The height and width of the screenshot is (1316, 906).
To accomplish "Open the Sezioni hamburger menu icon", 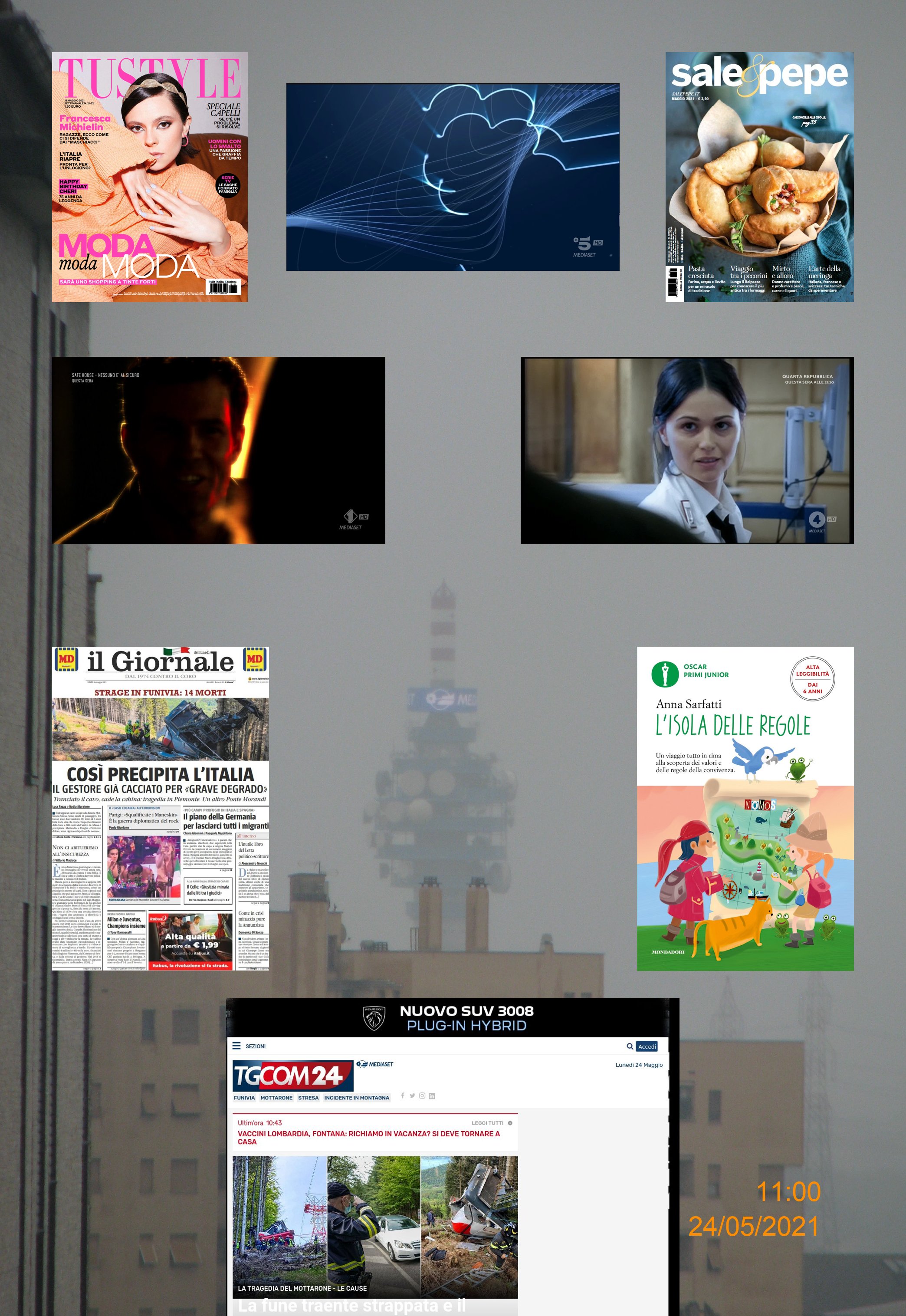I will [x=237, y=1045].
